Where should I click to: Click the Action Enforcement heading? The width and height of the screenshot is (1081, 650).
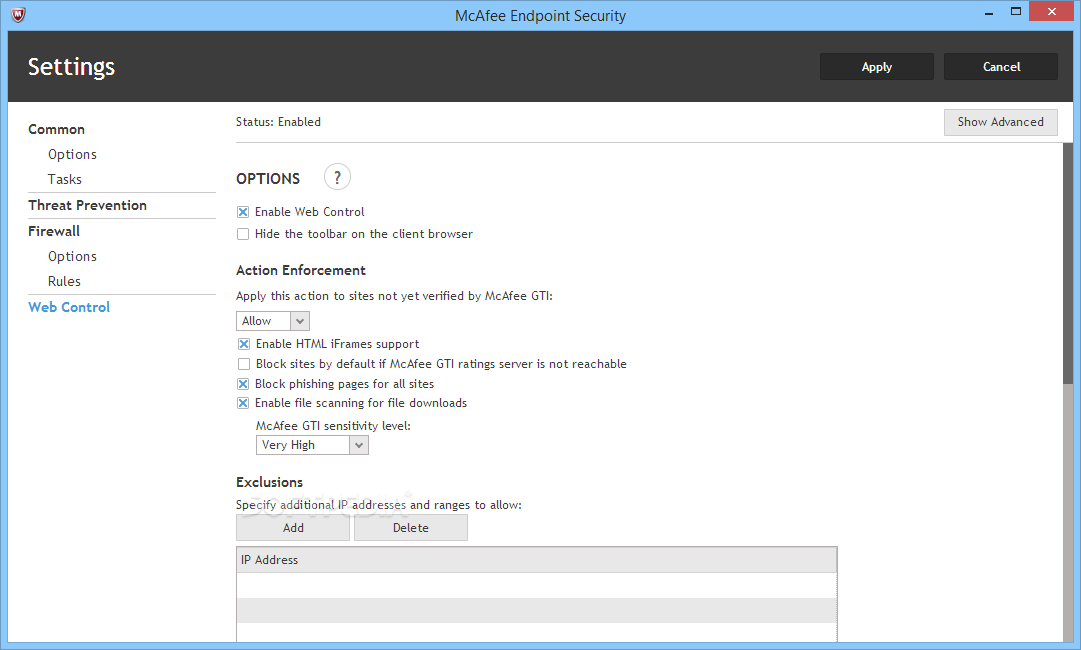pos(301,270)
